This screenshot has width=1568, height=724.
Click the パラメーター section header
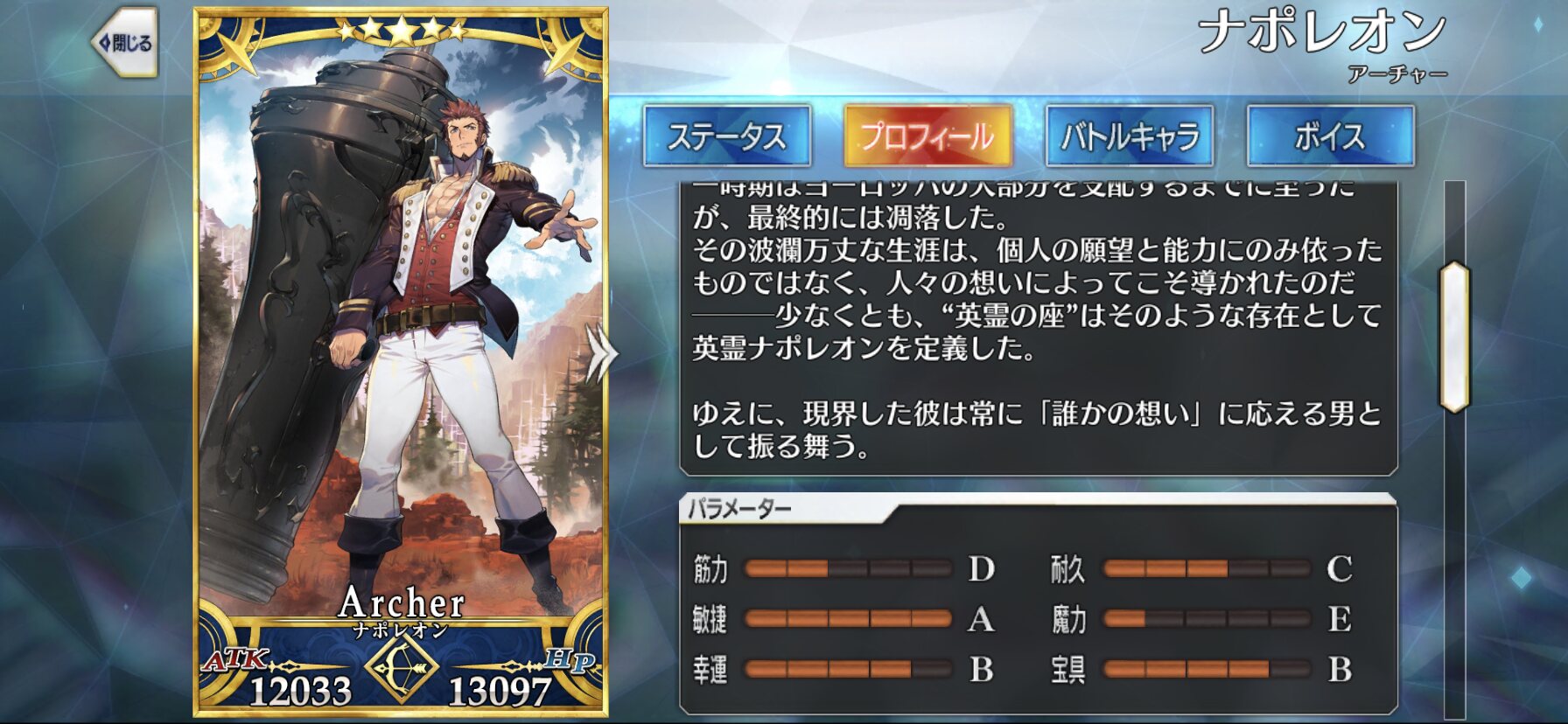pos(739,509)
